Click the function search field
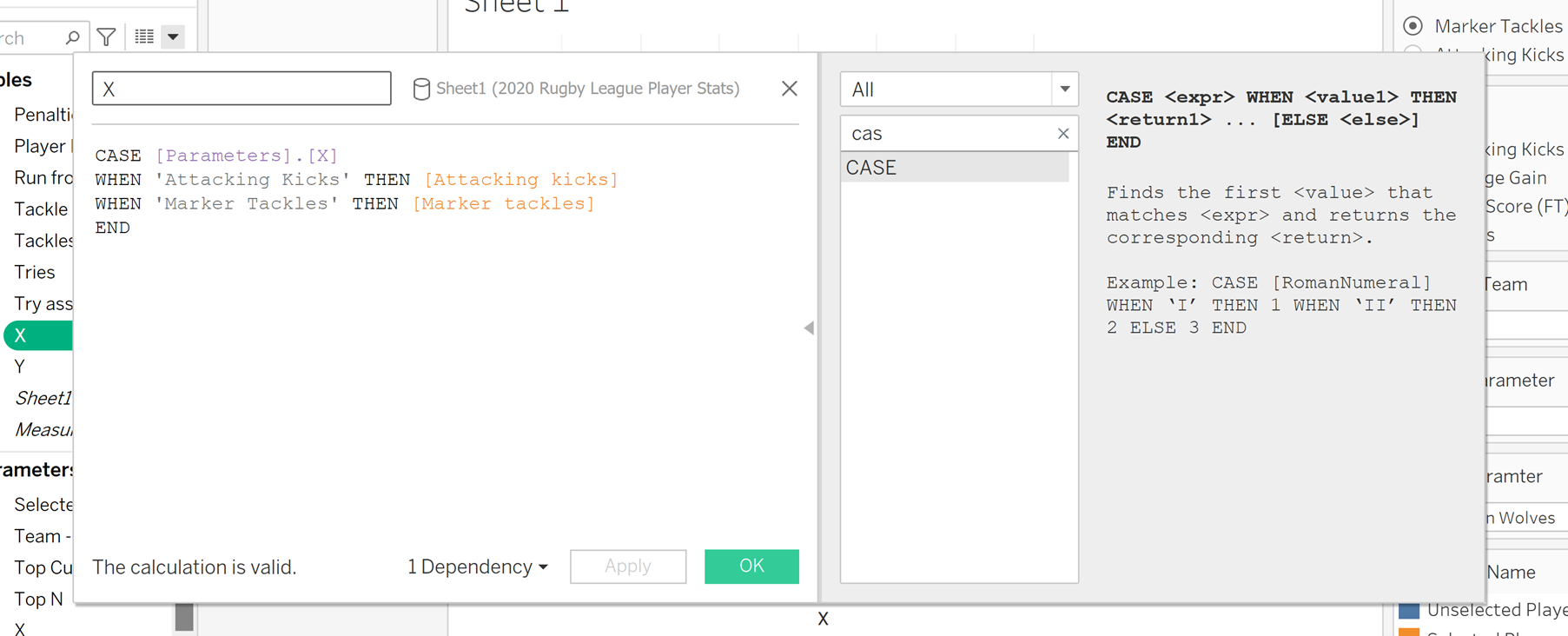The width and height of the screenshot is (1568, 636). [x=947, y=134]
